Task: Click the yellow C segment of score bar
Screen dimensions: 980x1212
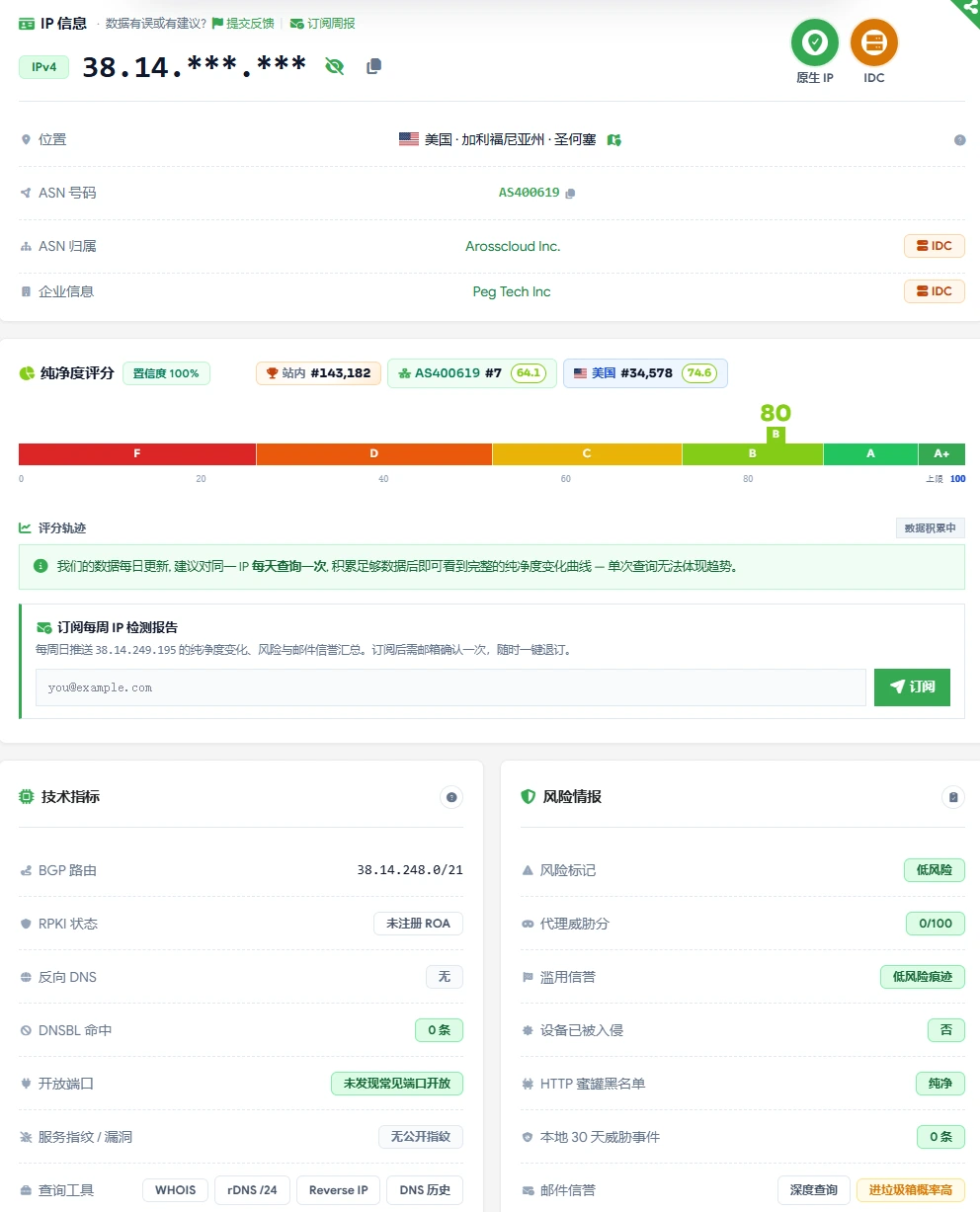Action: tap(587, 454)
